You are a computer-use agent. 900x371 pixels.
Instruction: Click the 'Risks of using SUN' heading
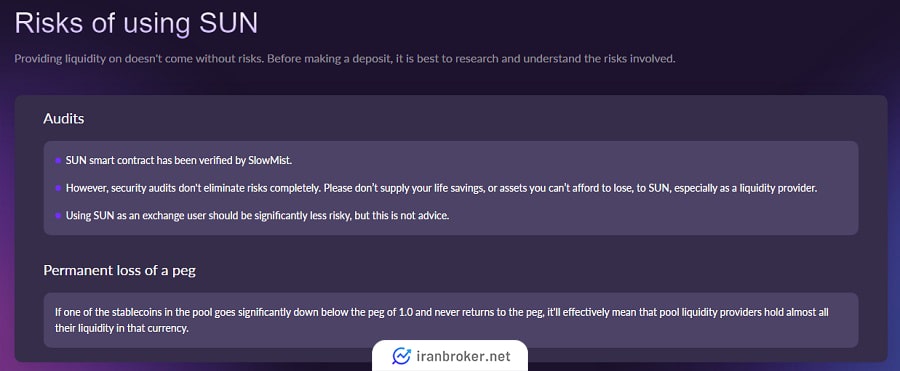[x=136, y=24]
